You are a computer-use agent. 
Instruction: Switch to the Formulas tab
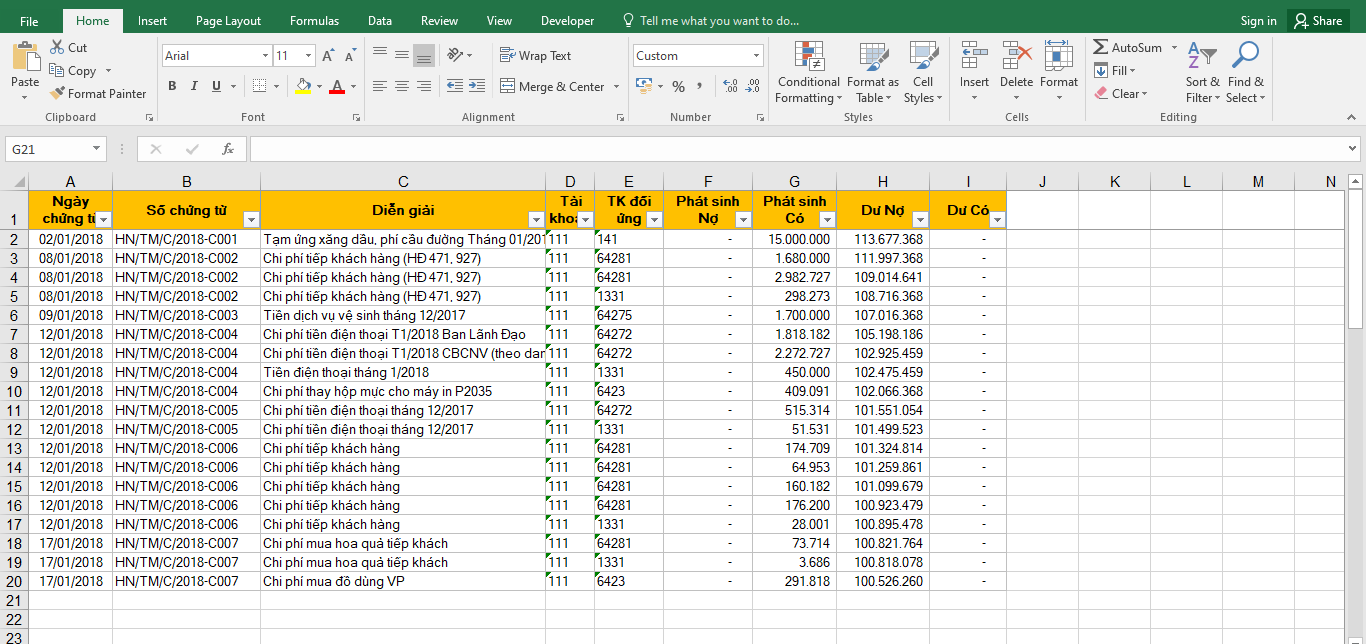pos(314,20)
